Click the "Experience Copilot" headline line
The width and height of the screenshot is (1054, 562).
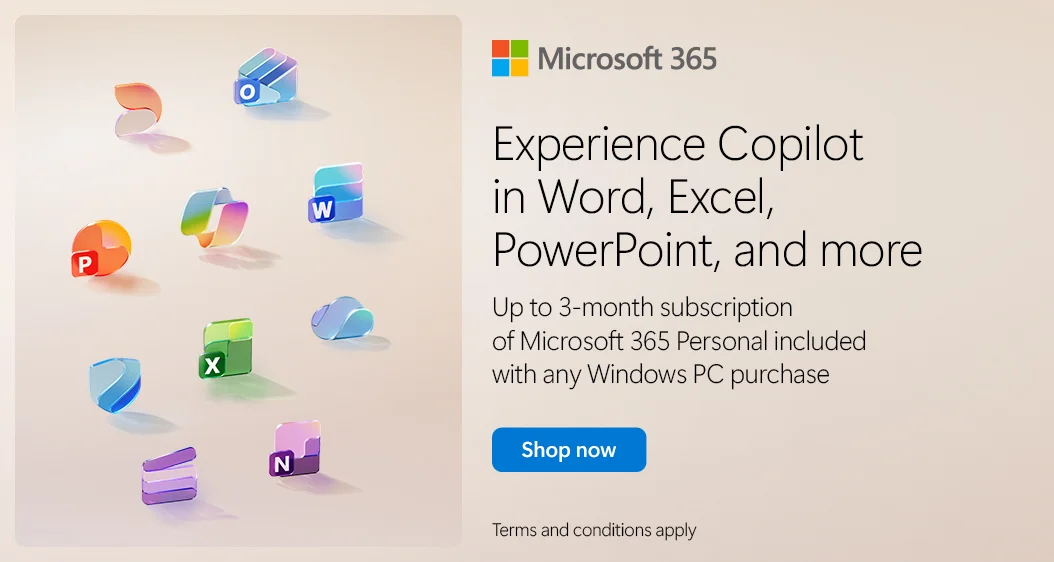pyautogui.click(x=678, y=146)
